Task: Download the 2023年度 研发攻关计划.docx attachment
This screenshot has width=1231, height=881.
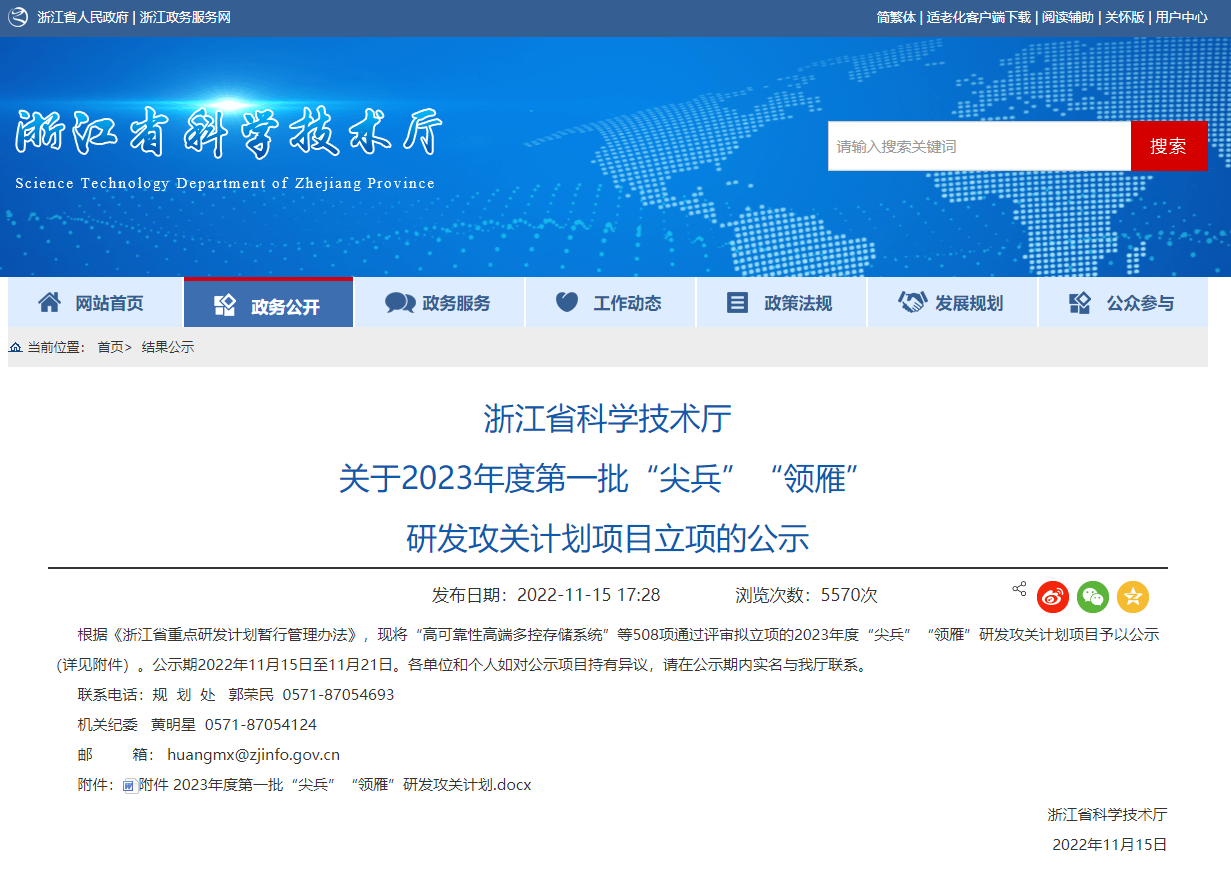Action: (x=335, y=785)
